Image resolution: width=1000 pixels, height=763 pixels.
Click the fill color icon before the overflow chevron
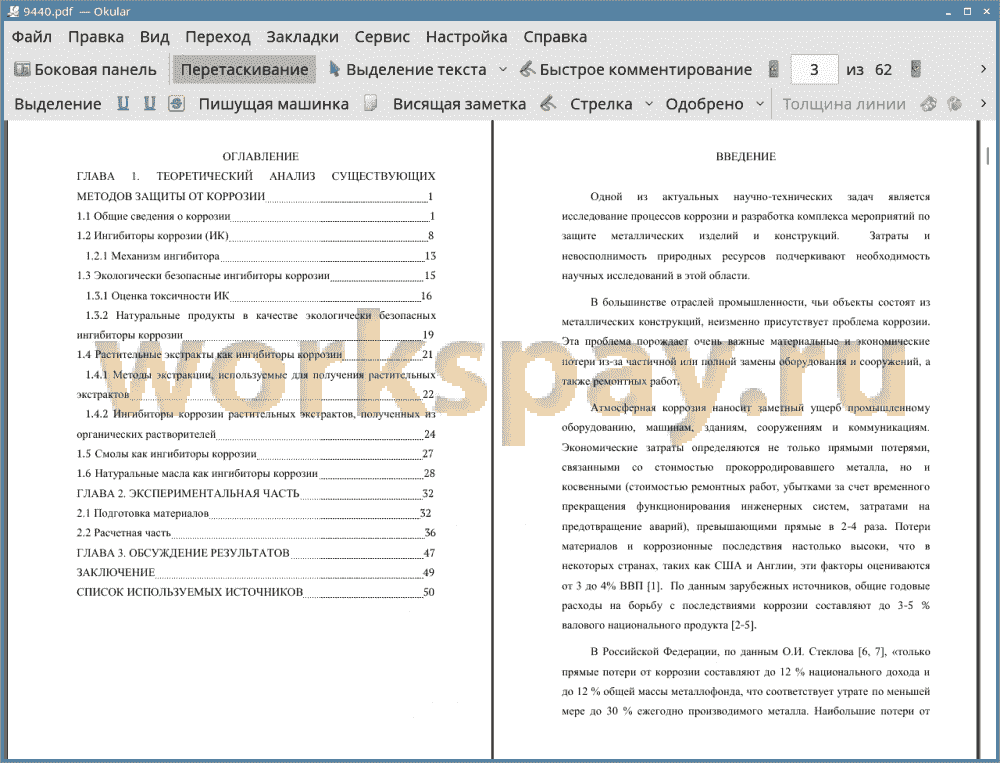tap(955, 103)
